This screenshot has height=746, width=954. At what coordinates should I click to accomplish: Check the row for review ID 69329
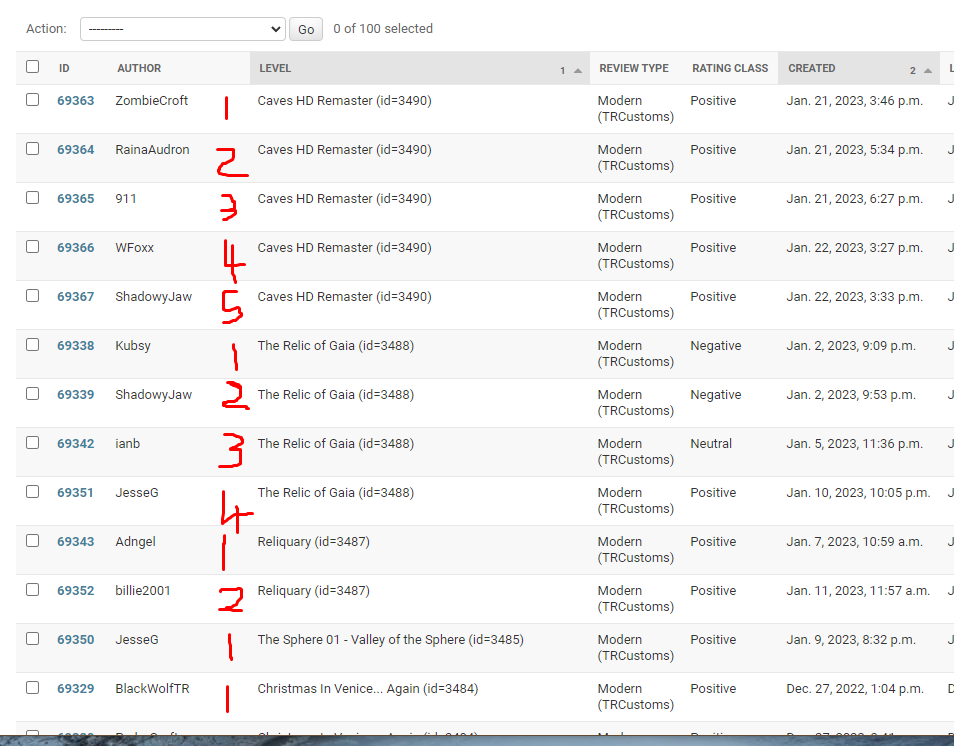tap(31, 688)
